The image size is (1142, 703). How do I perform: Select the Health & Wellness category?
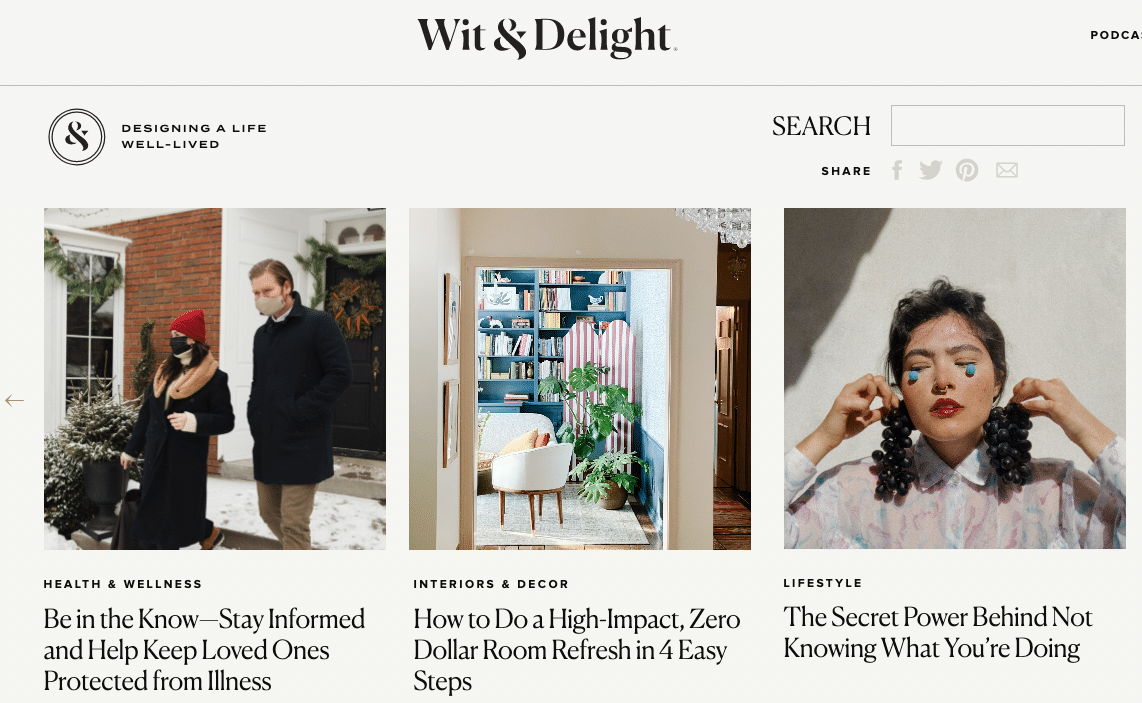point(122,584)
